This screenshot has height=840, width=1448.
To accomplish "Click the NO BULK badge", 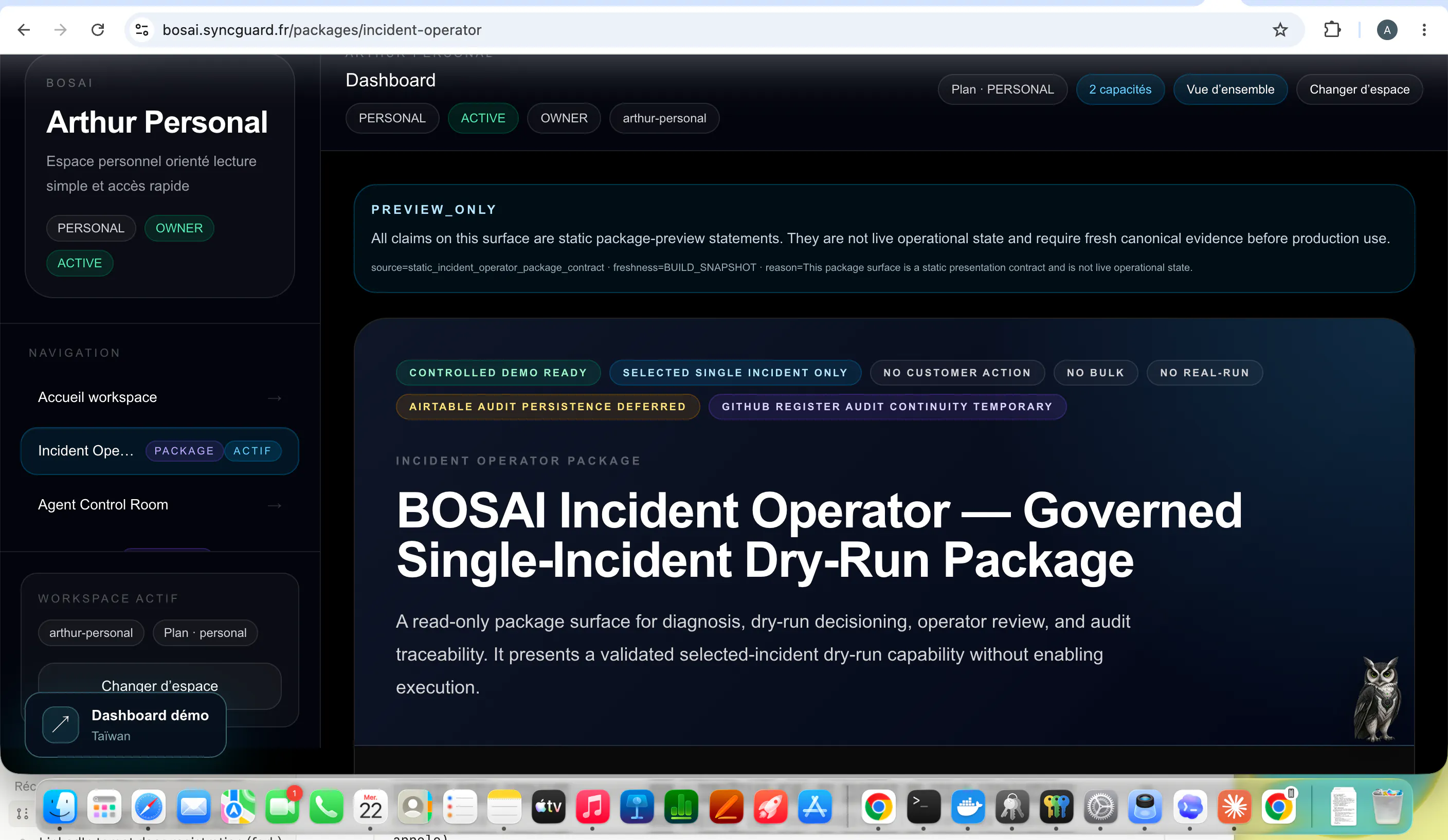I will (x=1095, y=373).
